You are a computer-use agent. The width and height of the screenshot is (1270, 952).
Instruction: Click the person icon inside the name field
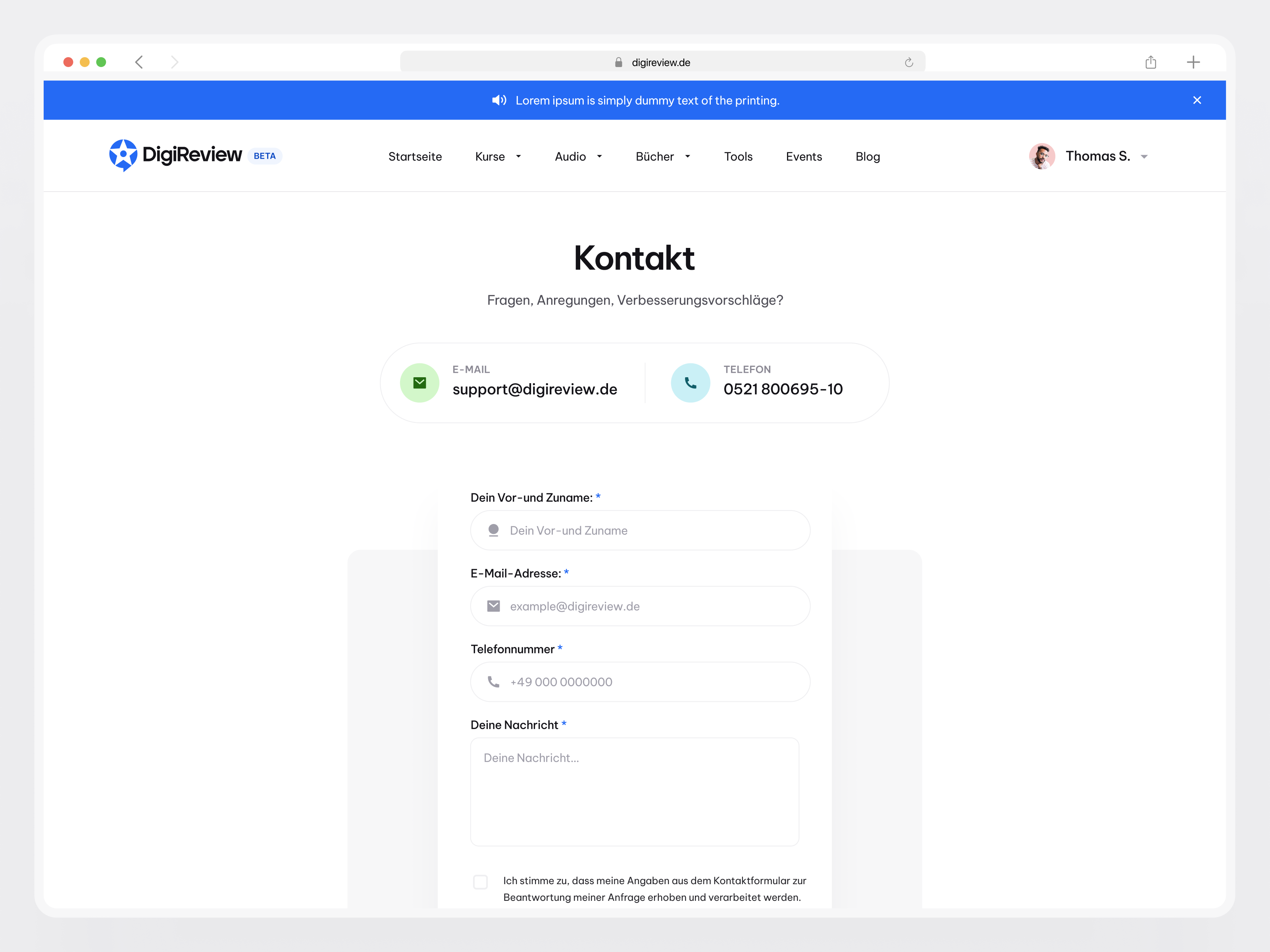pos(493,530)
